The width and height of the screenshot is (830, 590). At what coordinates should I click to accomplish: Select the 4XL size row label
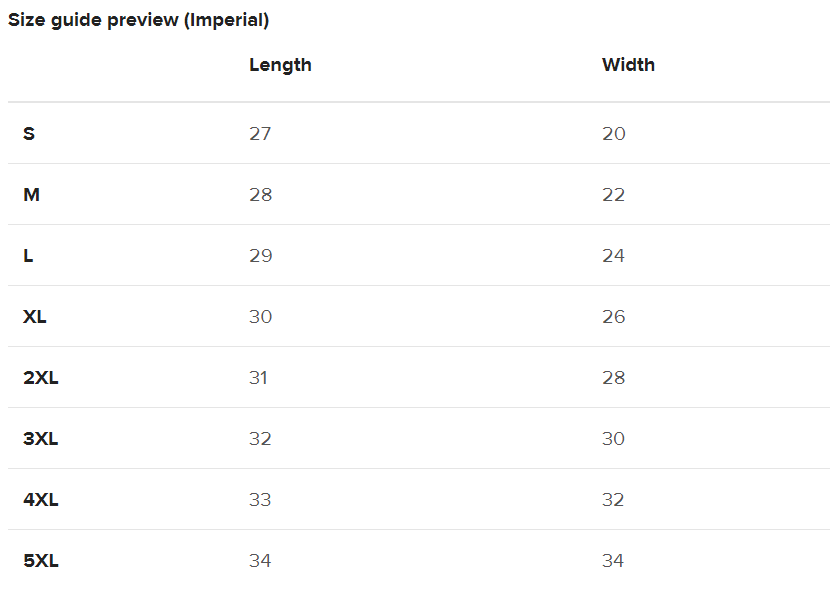coord(41,500)
